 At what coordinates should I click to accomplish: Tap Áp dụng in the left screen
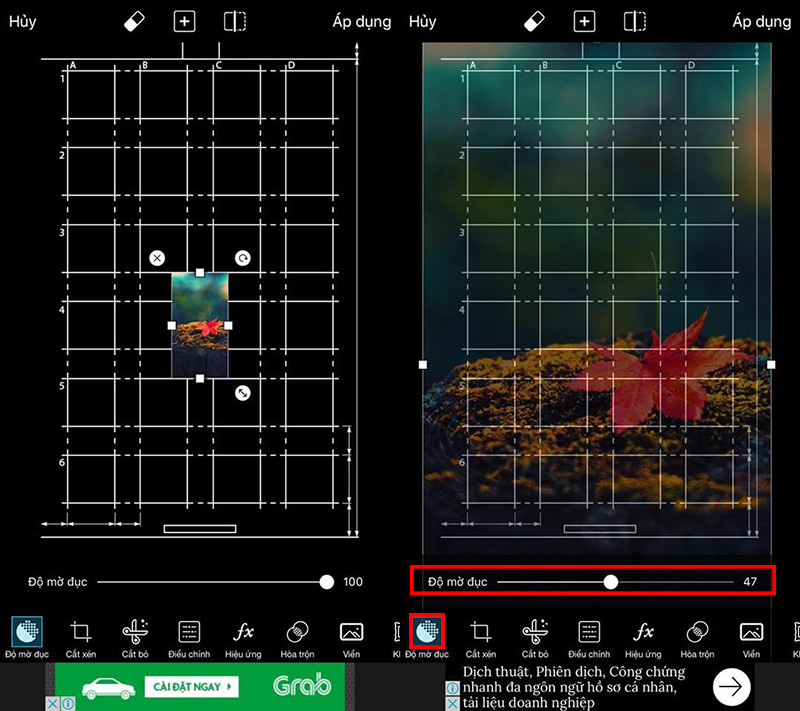point(362,22)
